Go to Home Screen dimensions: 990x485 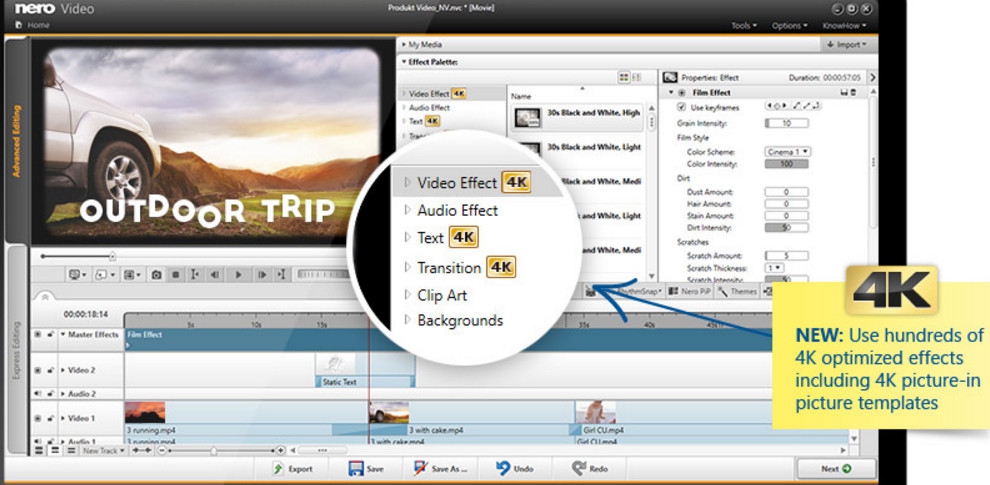[x=33, y=25]
